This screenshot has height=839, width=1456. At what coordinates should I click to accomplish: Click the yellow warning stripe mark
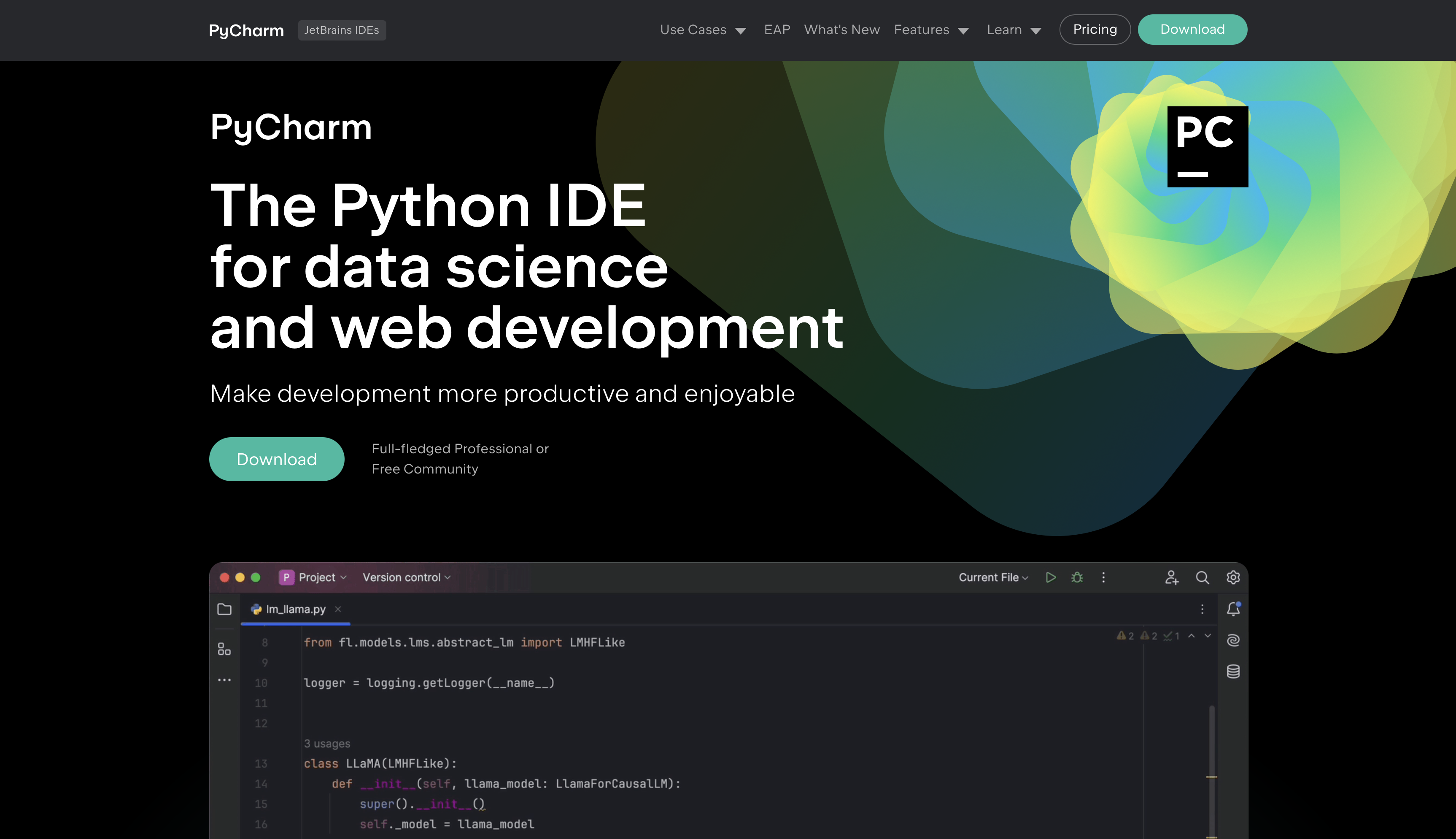point(1211,777)
